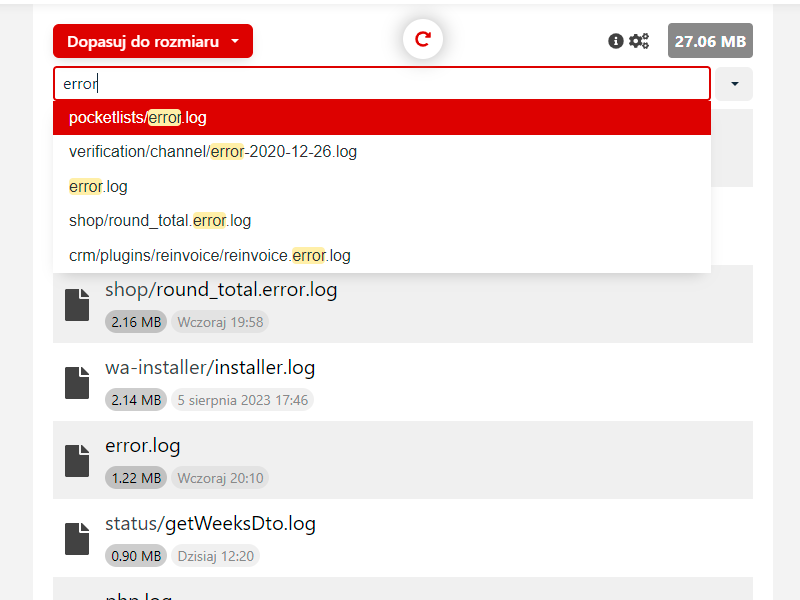Screen dimensions: 800x600
Task: Click the 27.06 MB total size badge
Action: point(710,41)
